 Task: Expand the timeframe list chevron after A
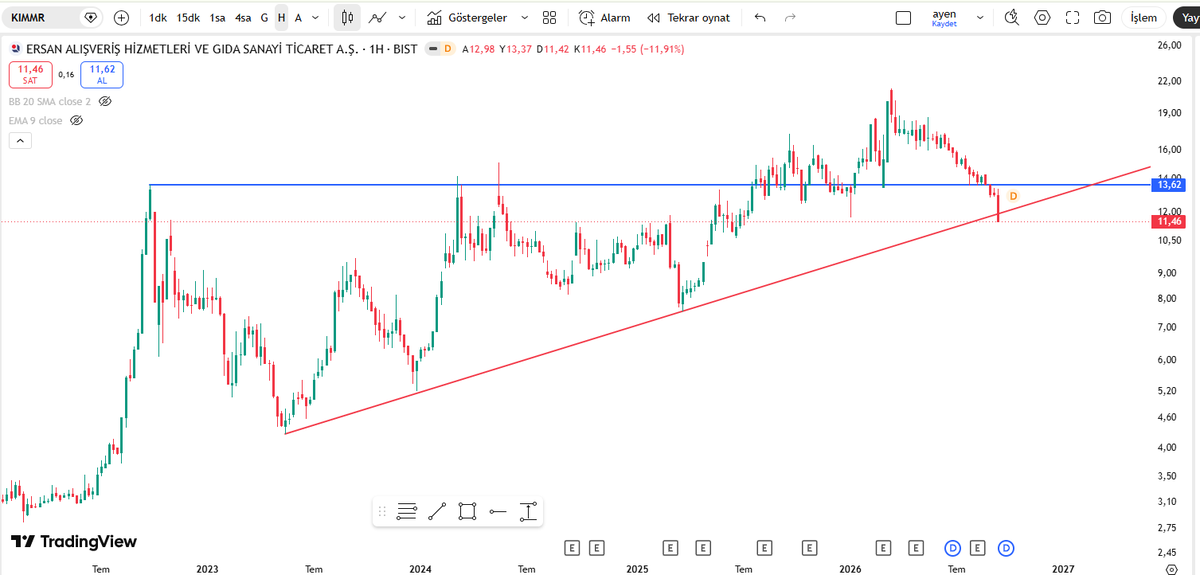click(x=316, y=17)
